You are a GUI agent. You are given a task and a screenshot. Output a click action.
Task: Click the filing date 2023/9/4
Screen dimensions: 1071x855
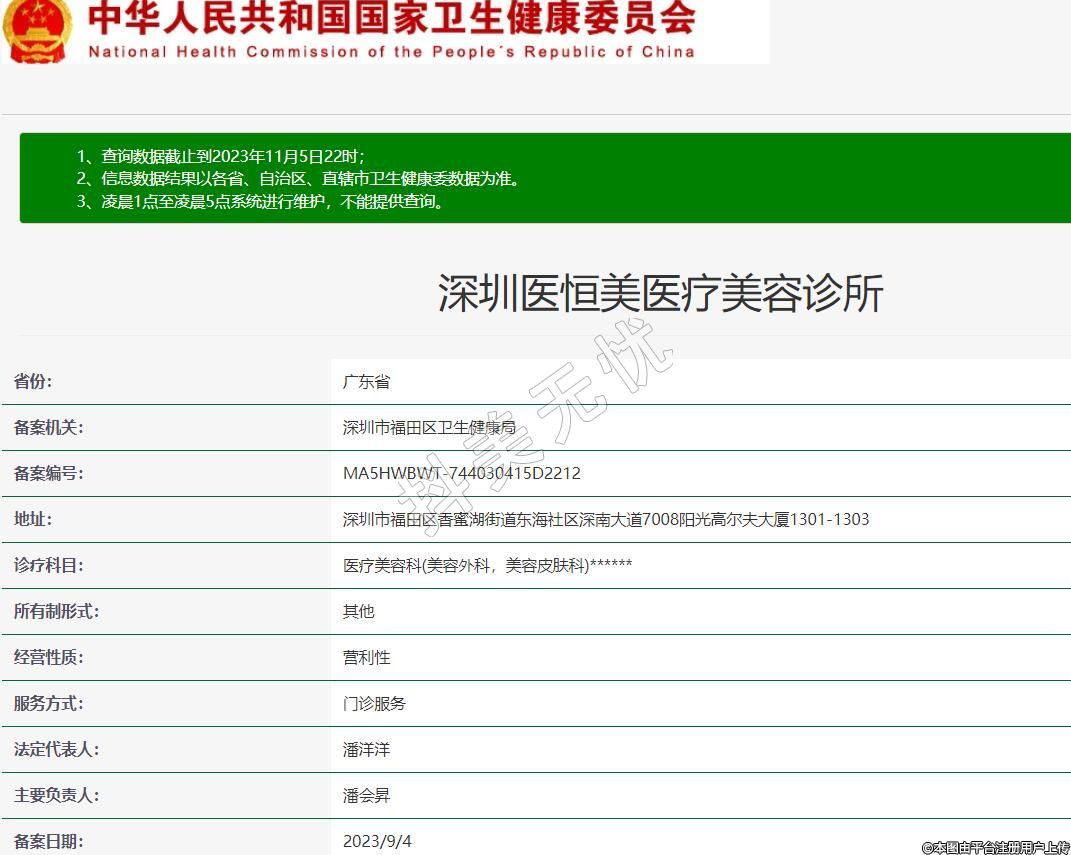click(377, 841)
